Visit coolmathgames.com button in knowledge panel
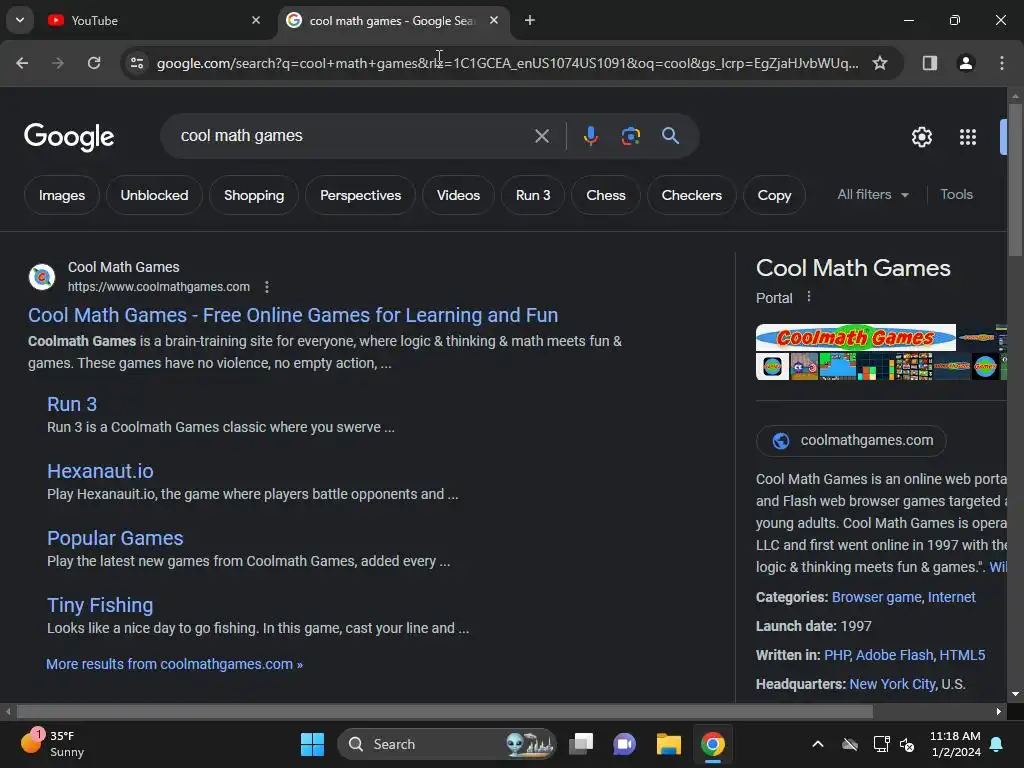 (x=851, y=440)
